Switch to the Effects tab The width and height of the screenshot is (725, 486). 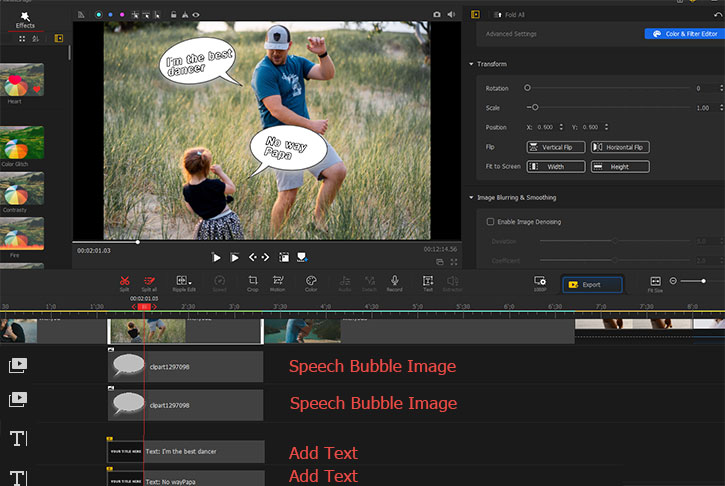click(26, 19)
